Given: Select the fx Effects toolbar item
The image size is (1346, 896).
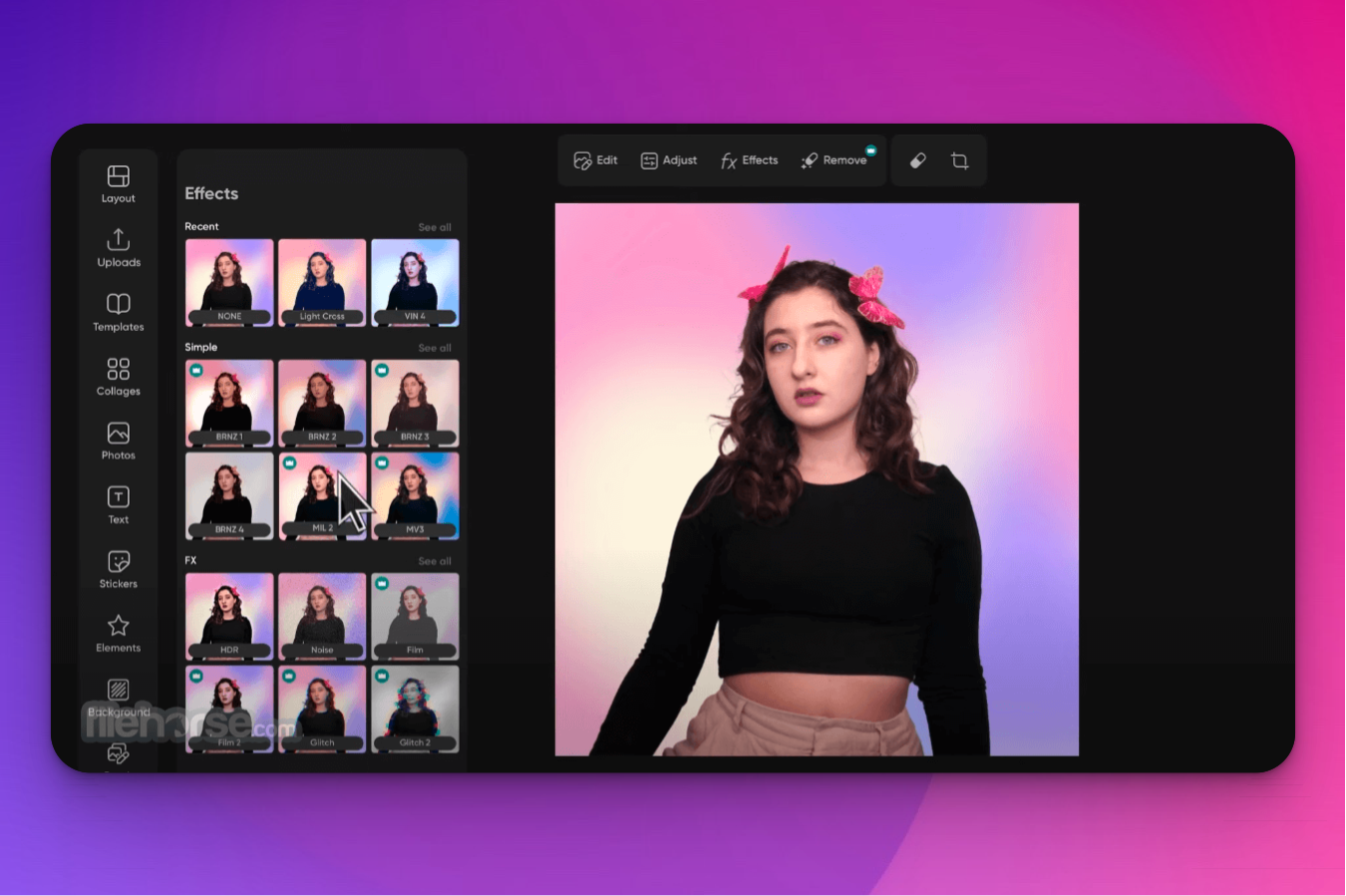Looking at the screenshot, I should [x=749, y=160].
